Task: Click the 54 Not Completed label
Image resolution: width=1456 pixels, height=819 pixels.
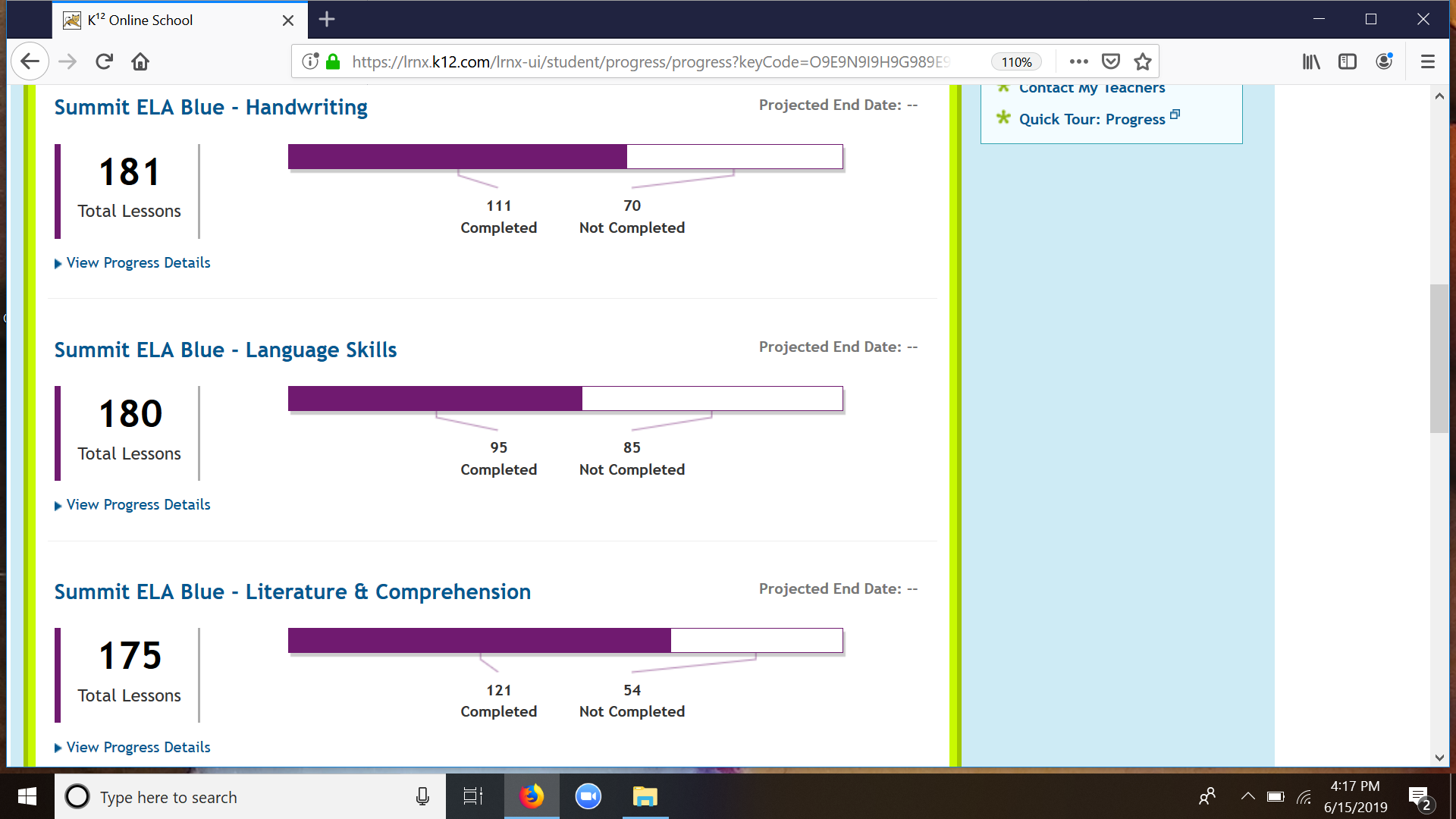Action: pyautogui.click(x=632, y=701)
